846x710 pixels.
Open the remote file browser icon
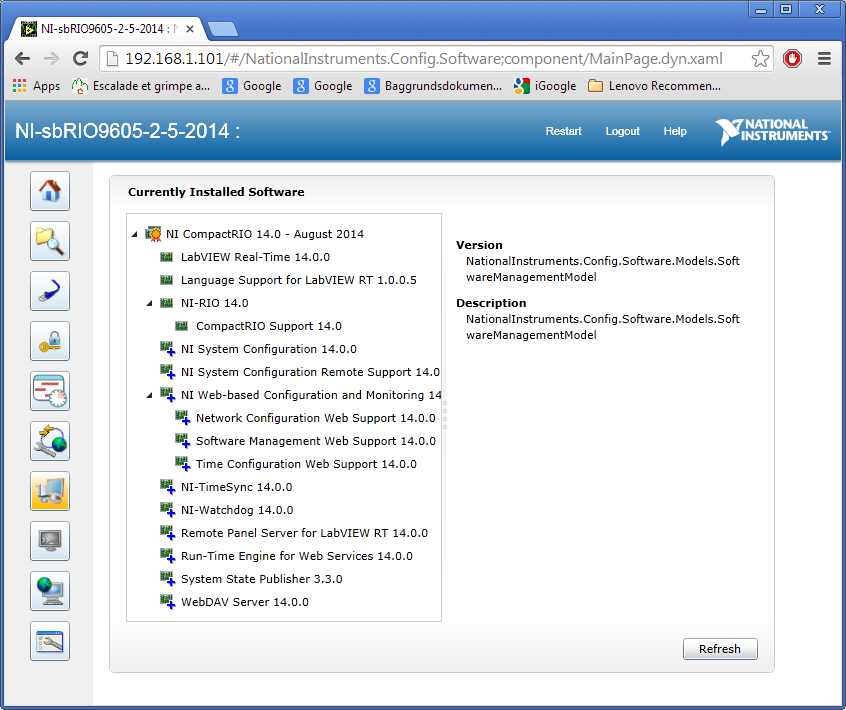[50, 241]
